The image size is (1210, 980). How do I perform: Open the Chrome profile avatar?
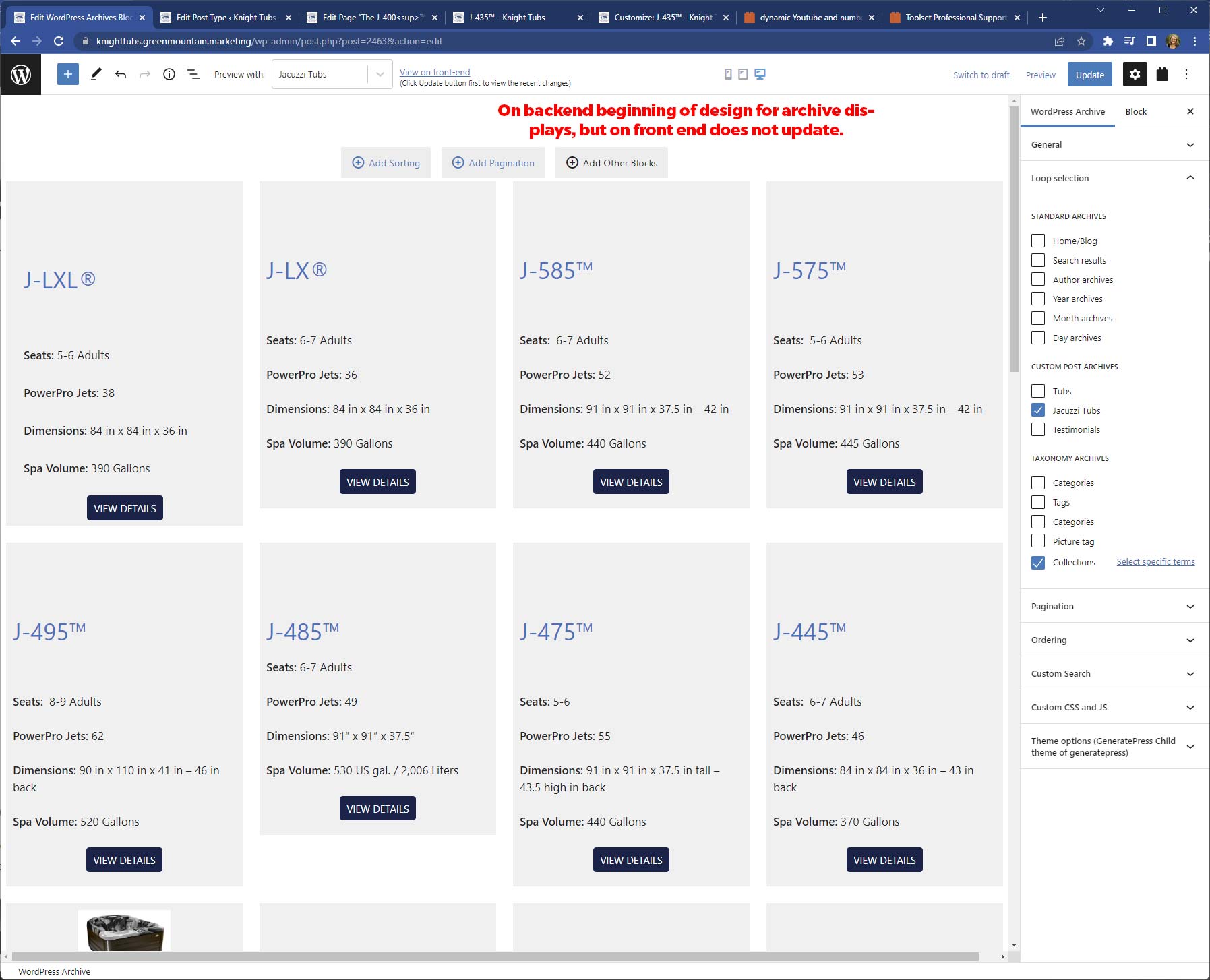pyautogui.click(x=1173, y=41)
